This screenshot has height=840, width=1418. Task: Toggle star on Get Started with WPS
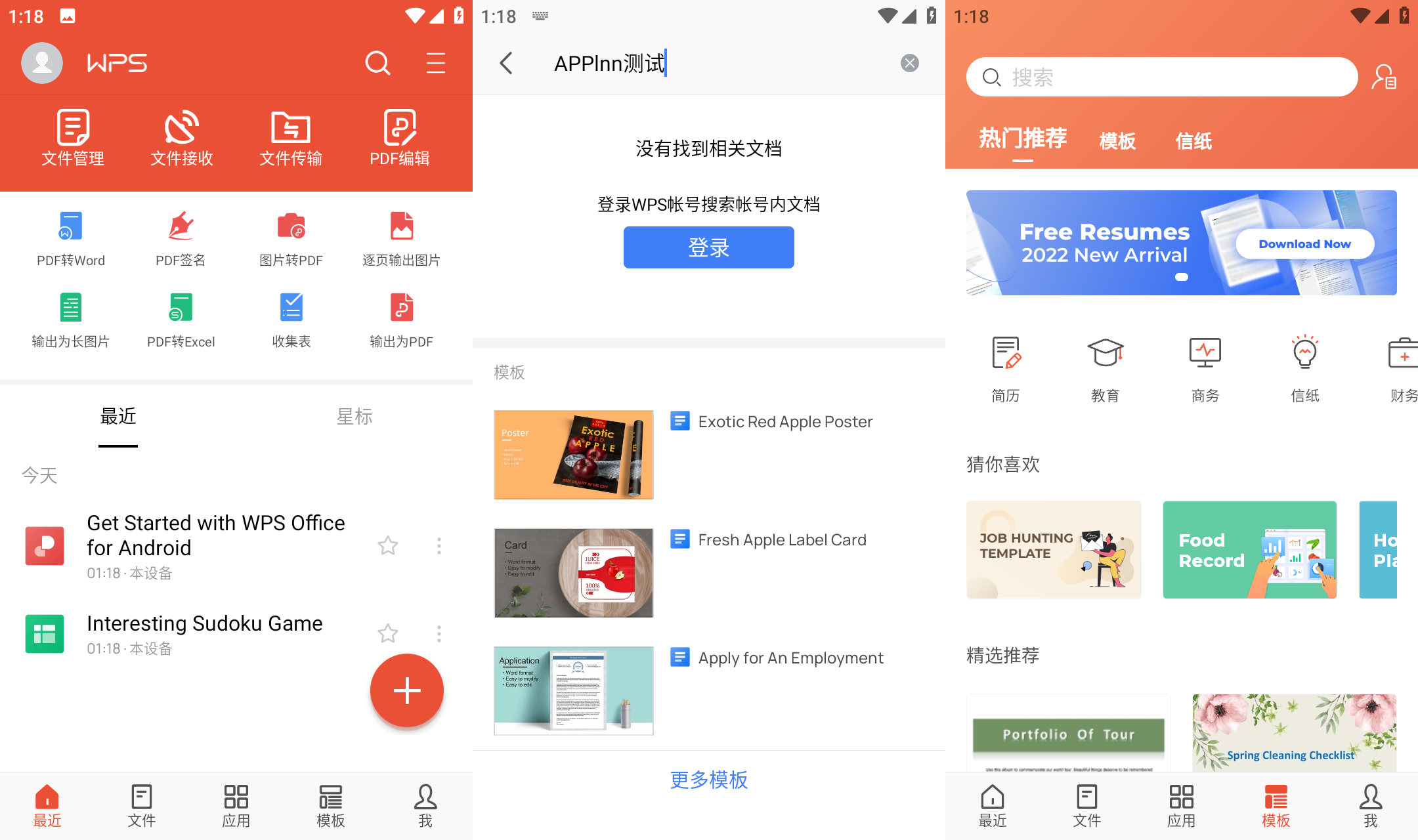(x=388, y=545)
